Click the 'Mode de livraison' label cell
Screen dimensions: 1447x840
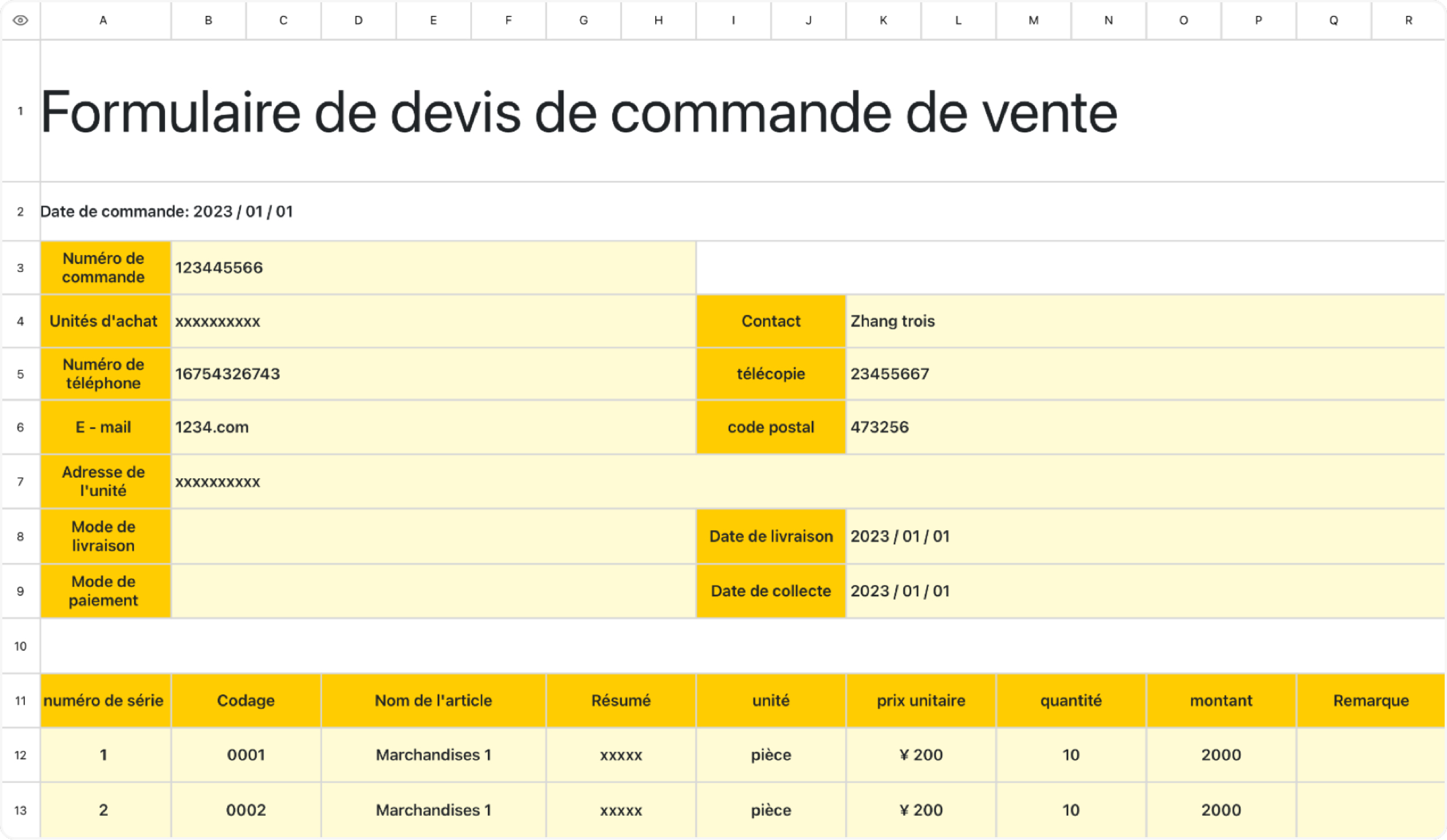[x=106, y=536]
